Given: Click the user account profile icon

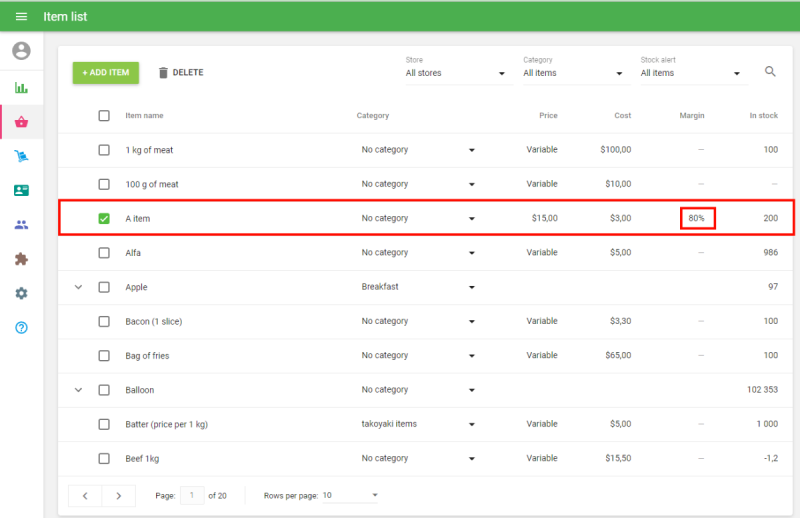Looking at the screenshot, I should pyautogui.click(x=21, y=51).
